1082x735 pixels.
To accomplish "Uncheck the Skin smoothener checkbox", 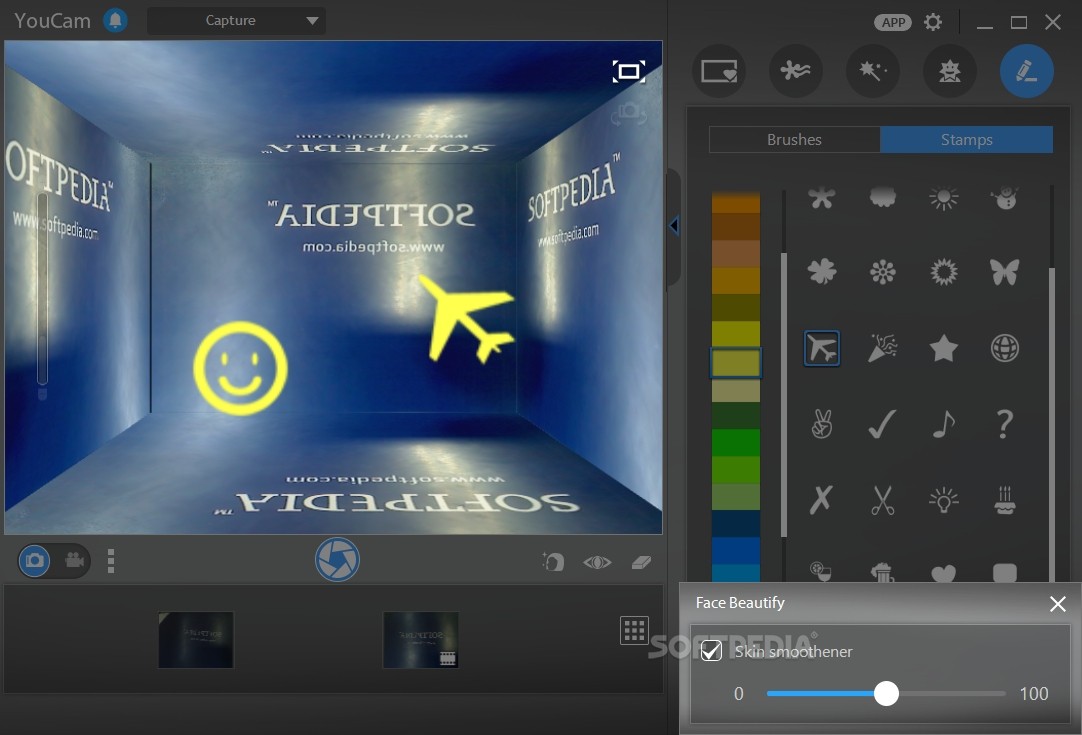I will click(711, 651).
